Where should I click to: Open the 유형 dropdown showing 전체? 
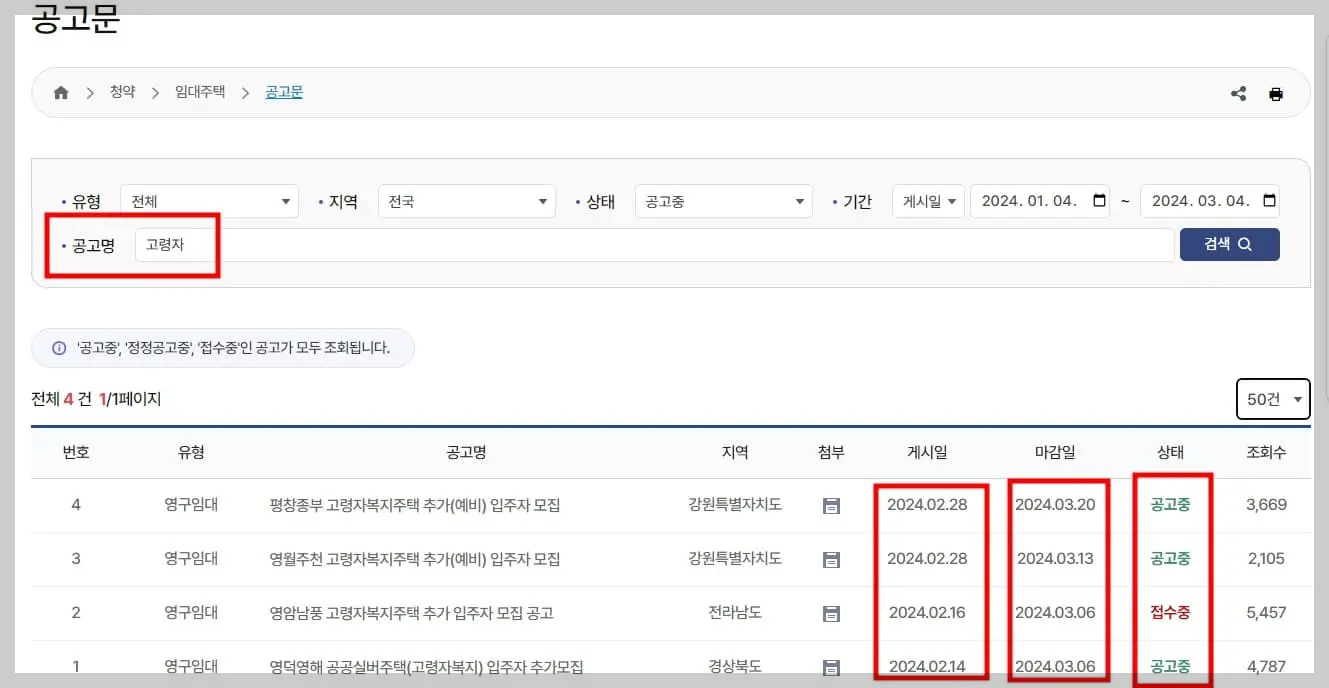pos(209,200)
